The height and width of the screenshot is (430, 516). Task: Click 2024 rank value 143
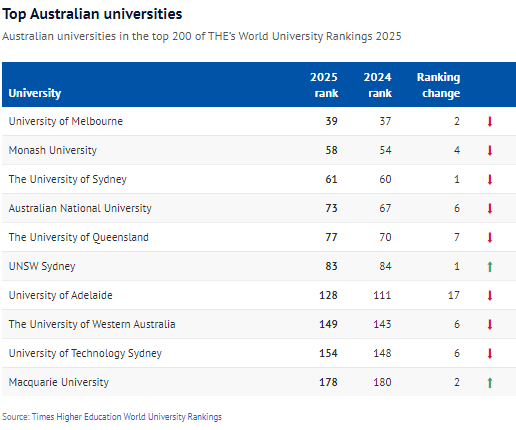[382, 324]
